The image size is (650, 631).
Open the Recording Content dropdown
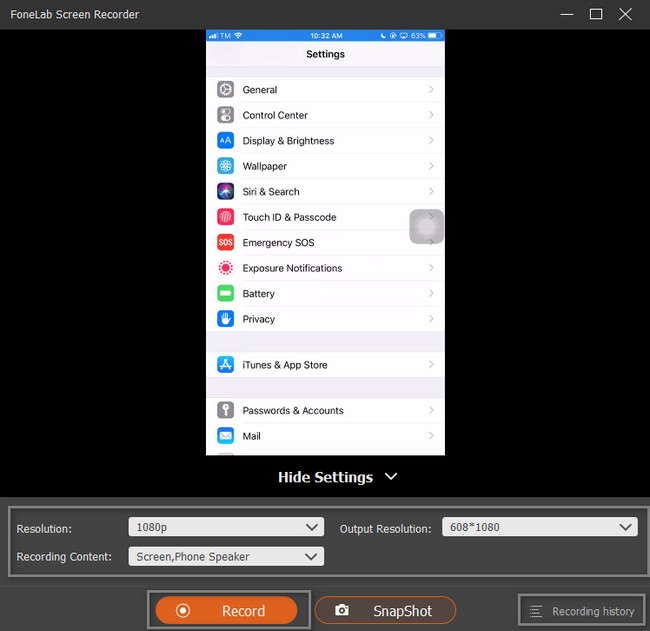point(226,556)
